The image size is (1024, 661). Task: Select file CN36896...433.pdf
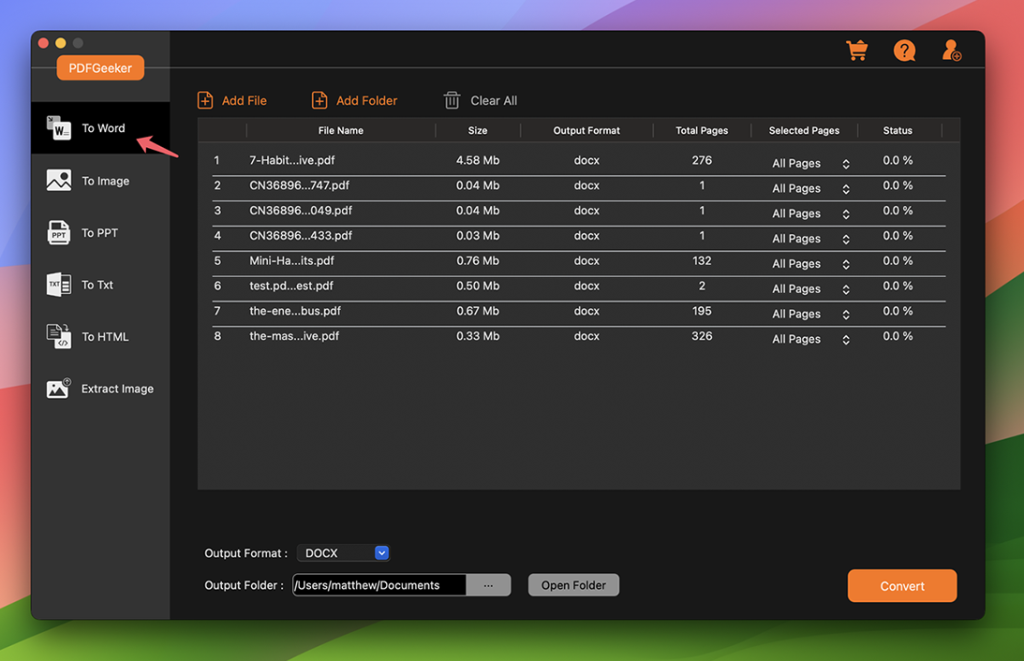pos(300,236)
